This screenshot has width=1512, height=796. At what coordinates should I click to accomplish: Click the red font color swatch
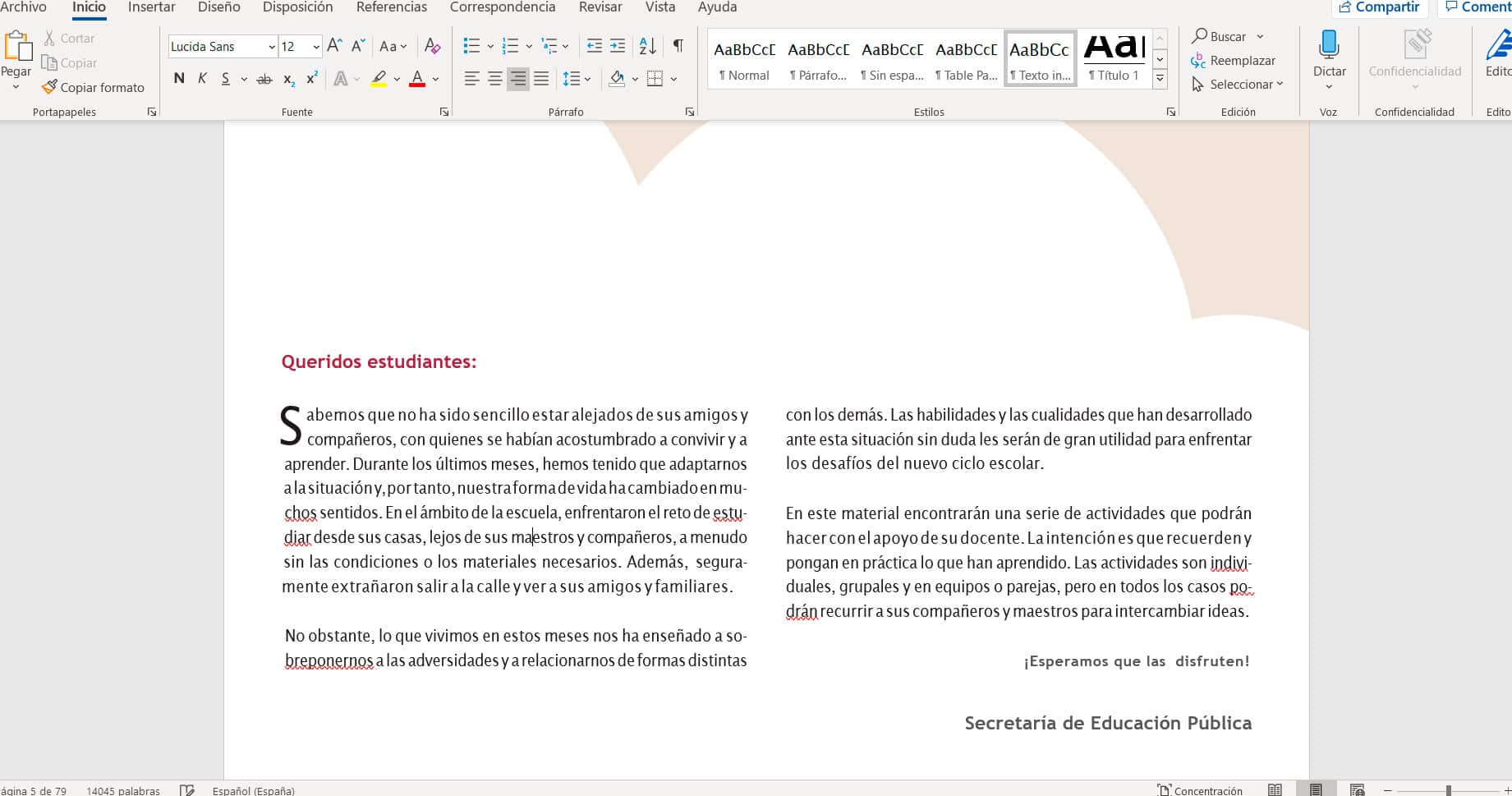[417, 80]
